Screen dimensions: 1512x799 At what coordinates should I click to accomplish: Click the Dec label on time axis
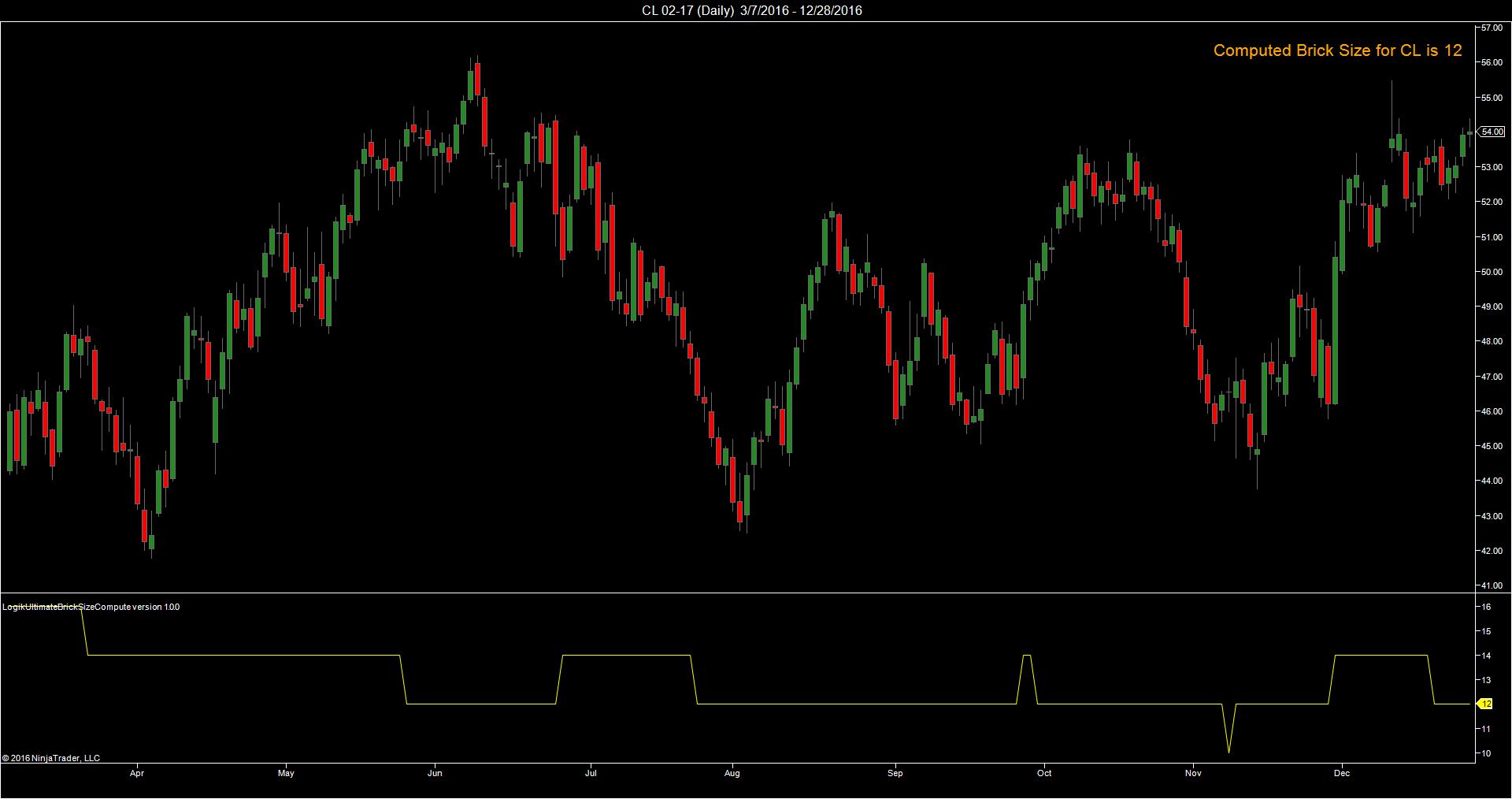pyautogui.click(x=1342, y=773)
